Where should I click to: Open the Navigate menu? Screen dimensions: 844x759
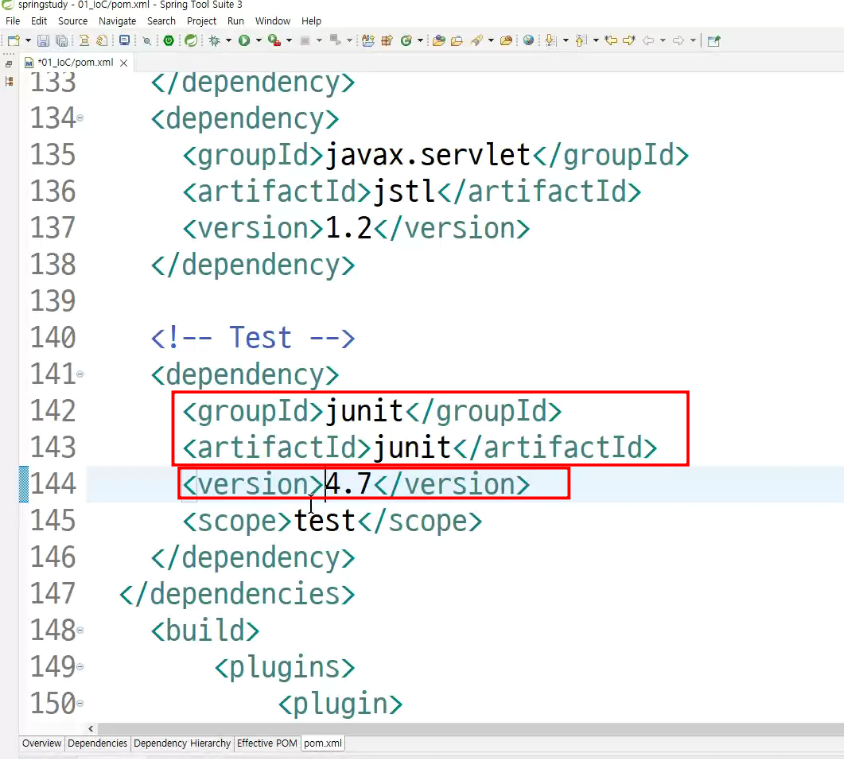coord(117,21)
